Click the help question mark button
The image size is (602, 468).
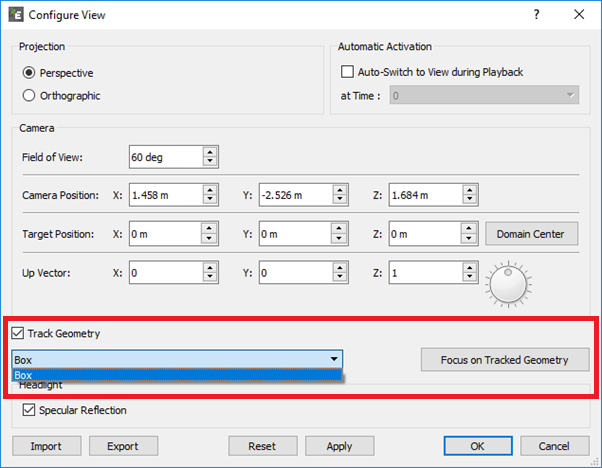tap(537, 15)
